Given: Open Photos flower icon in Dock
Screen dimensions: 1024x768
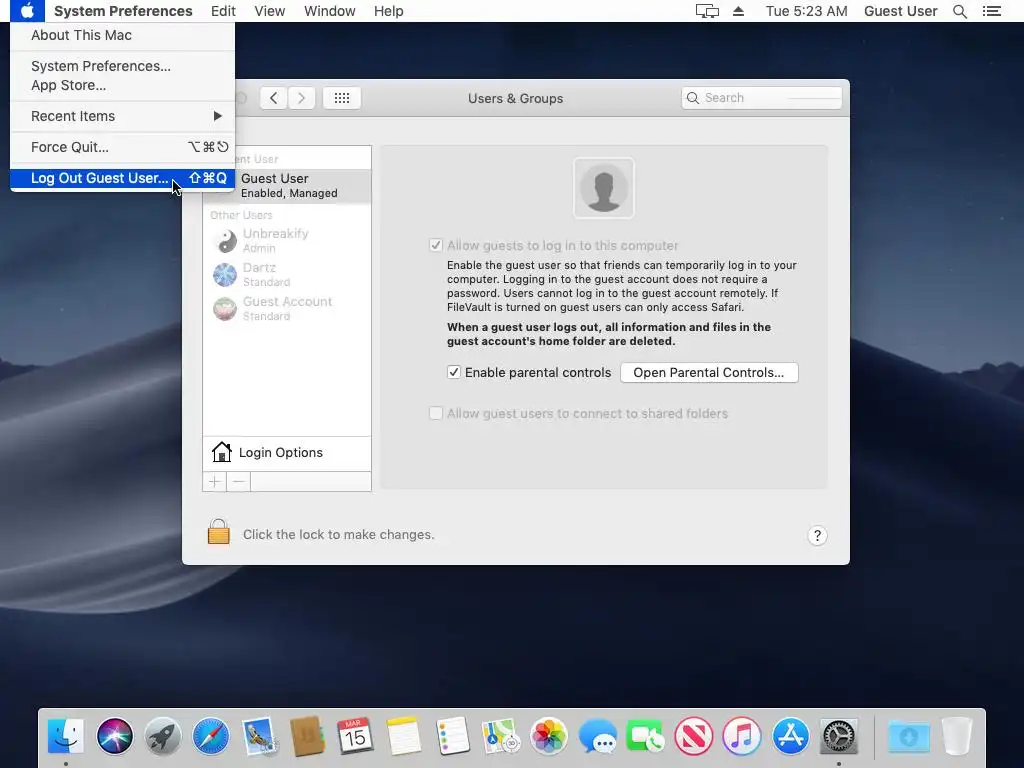Looking at the screenshot, I should click(x=549, y=736).
